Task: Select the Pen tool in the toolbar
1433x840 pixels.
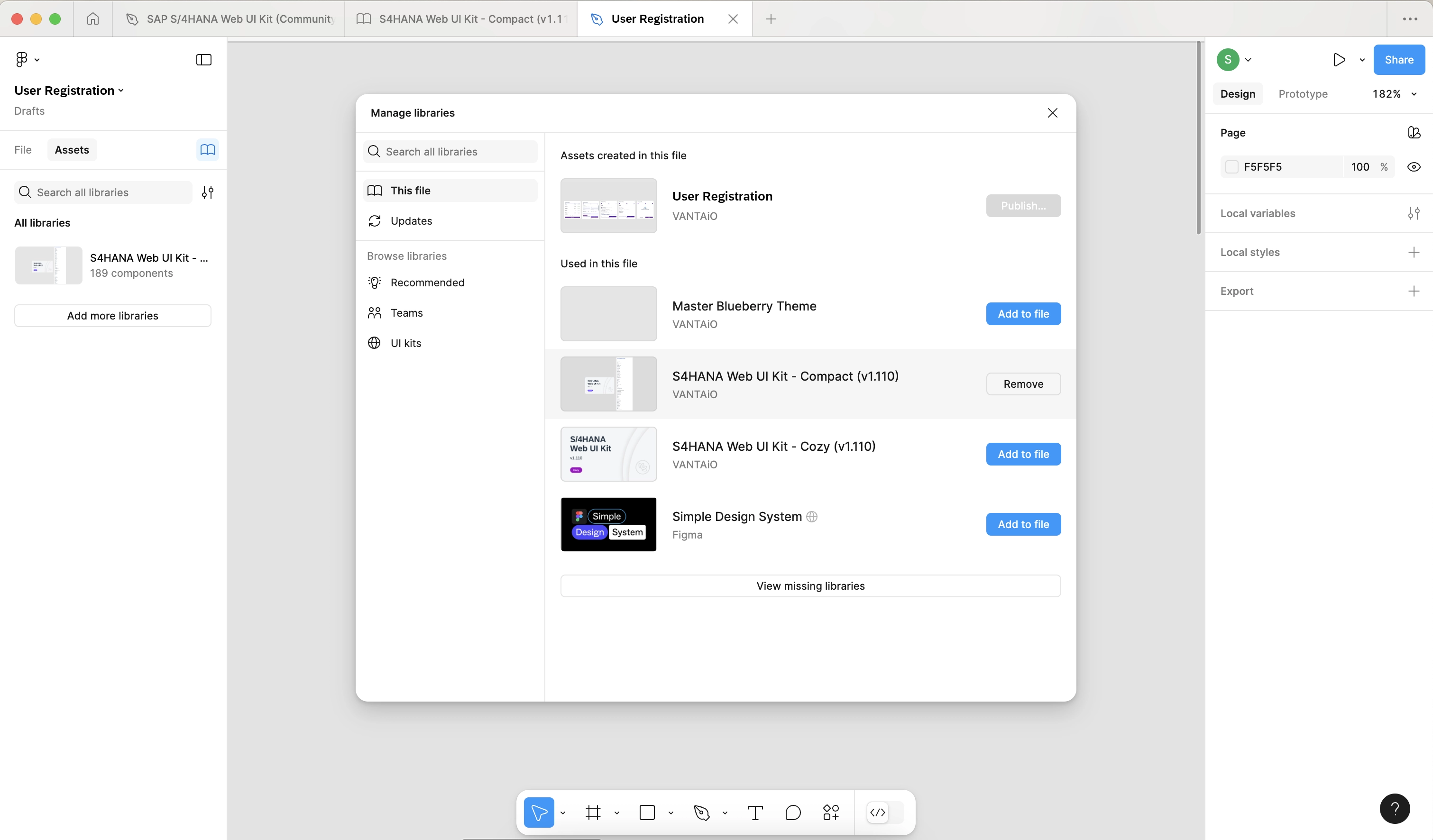Action: [x=702, y=813]
